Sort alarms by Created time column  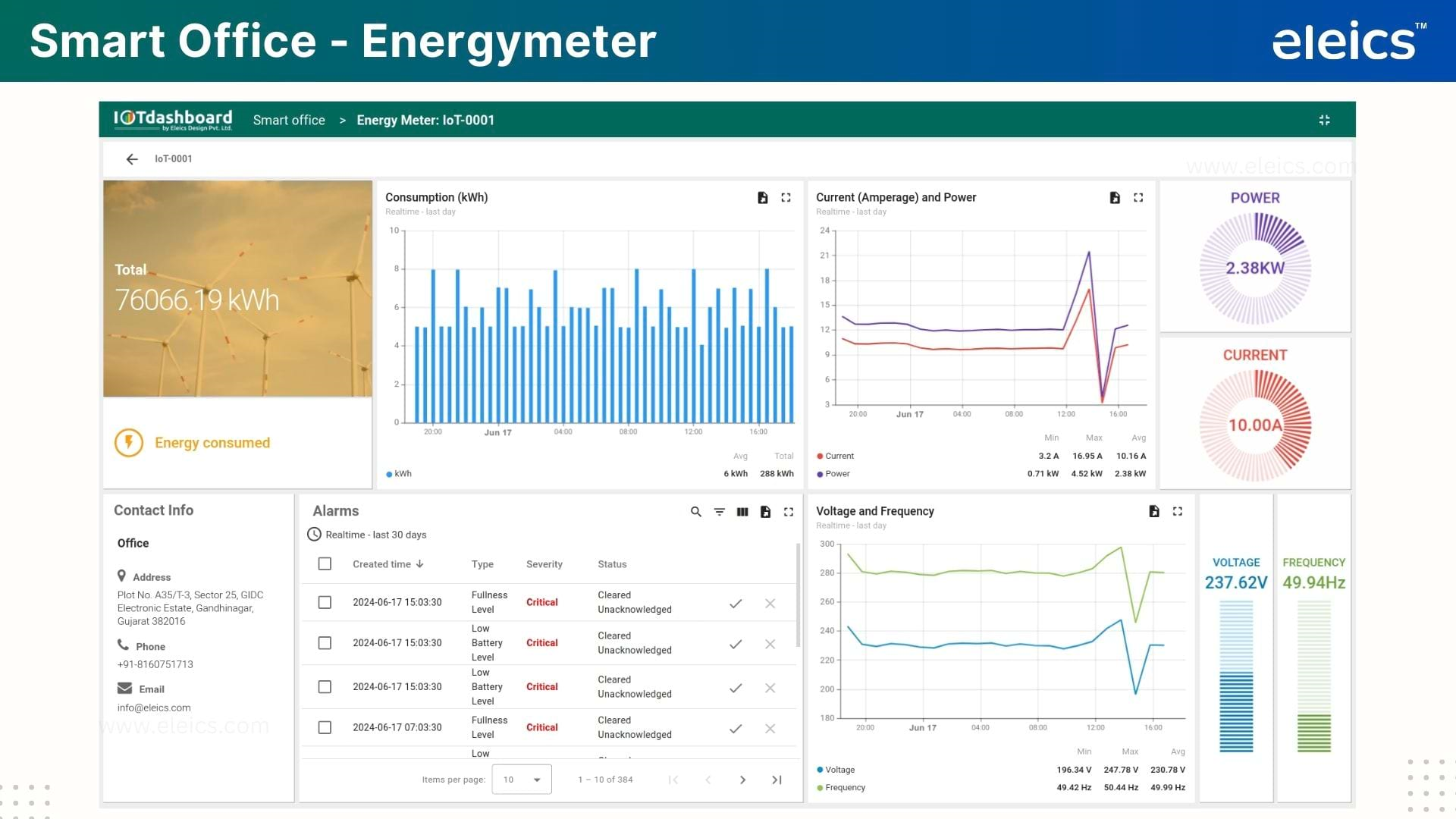tap(388, 564)
